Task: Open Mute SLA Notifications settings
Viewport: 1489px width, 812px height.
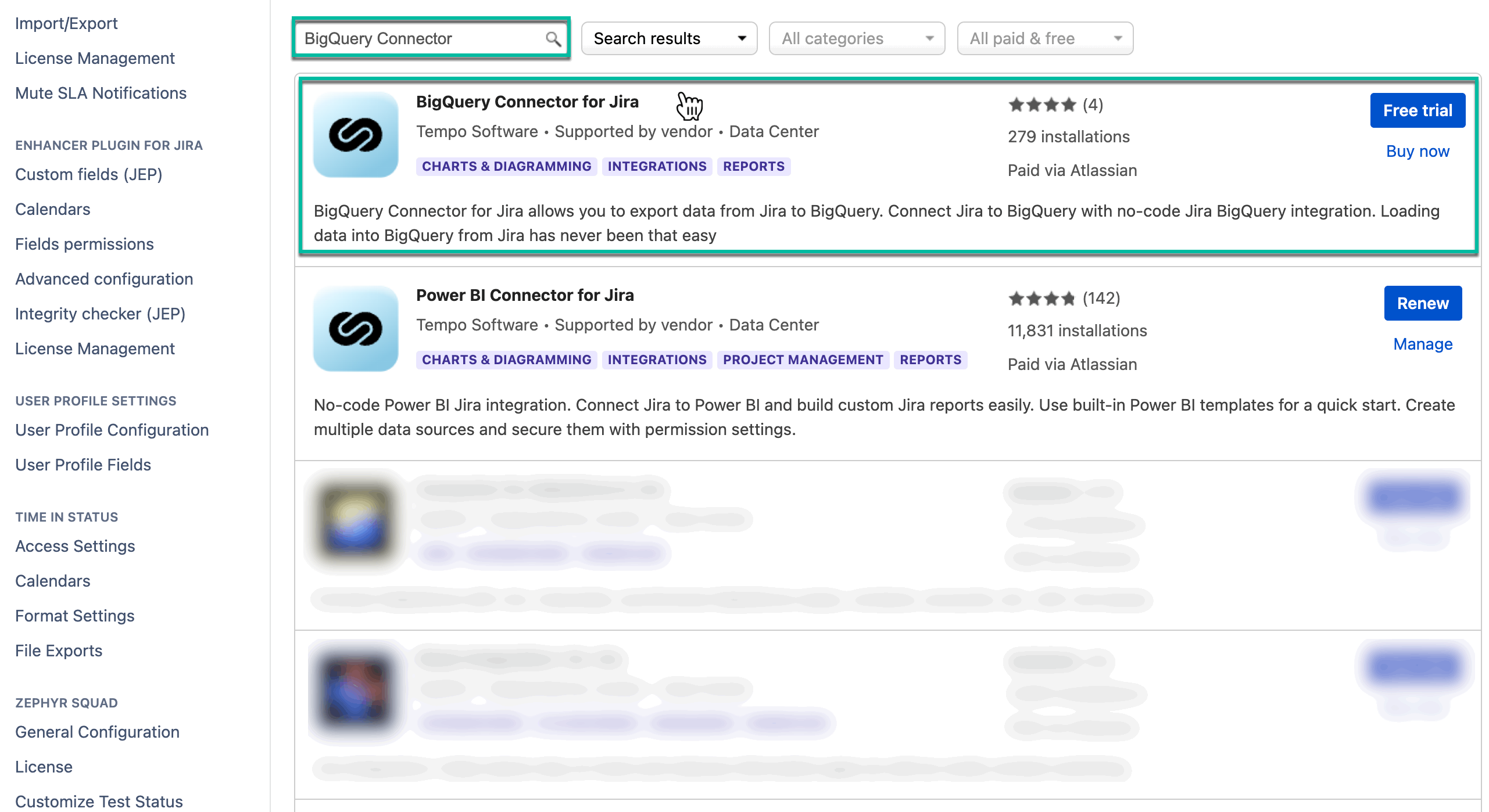Action: pos(101,93)
